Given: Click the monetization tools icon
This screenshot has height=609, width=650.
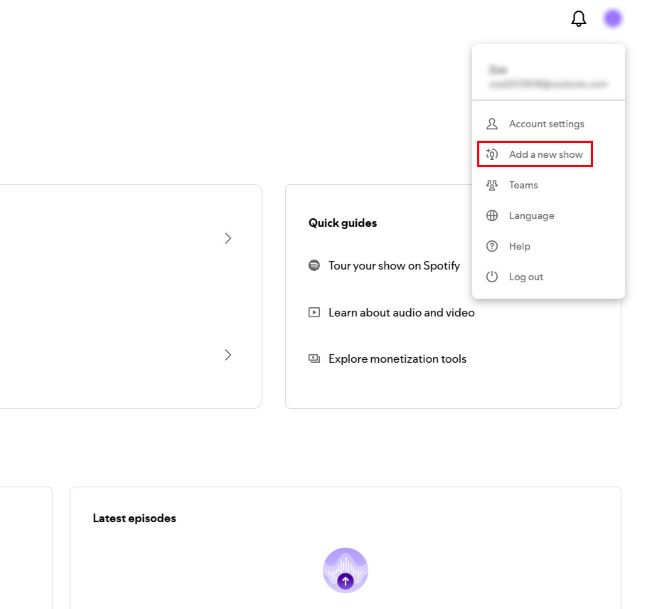Looking at the screenshot, I should point(314,359).
